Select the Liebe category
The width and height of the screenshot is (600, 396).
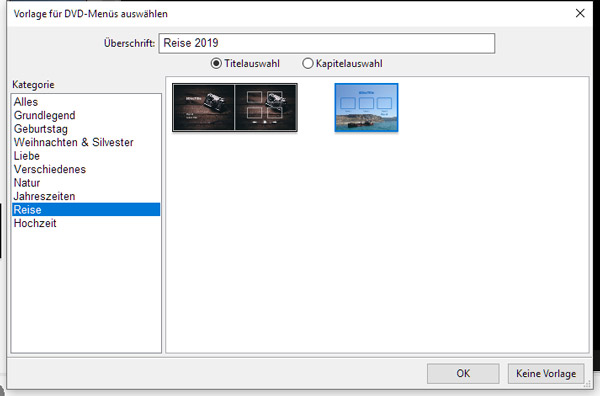[86, 156]
